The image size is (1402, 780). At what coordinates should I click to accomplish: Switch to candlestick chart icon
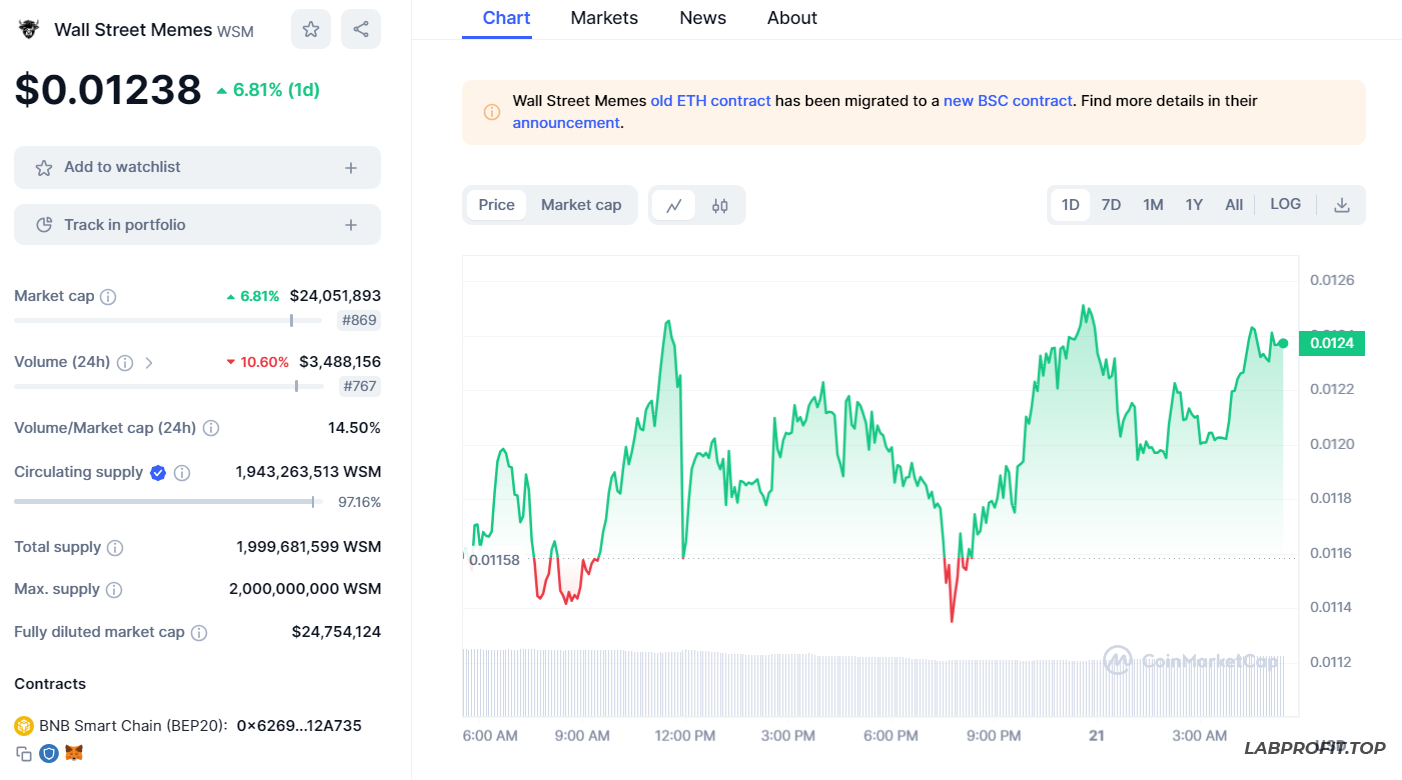[x=720, y=205]
